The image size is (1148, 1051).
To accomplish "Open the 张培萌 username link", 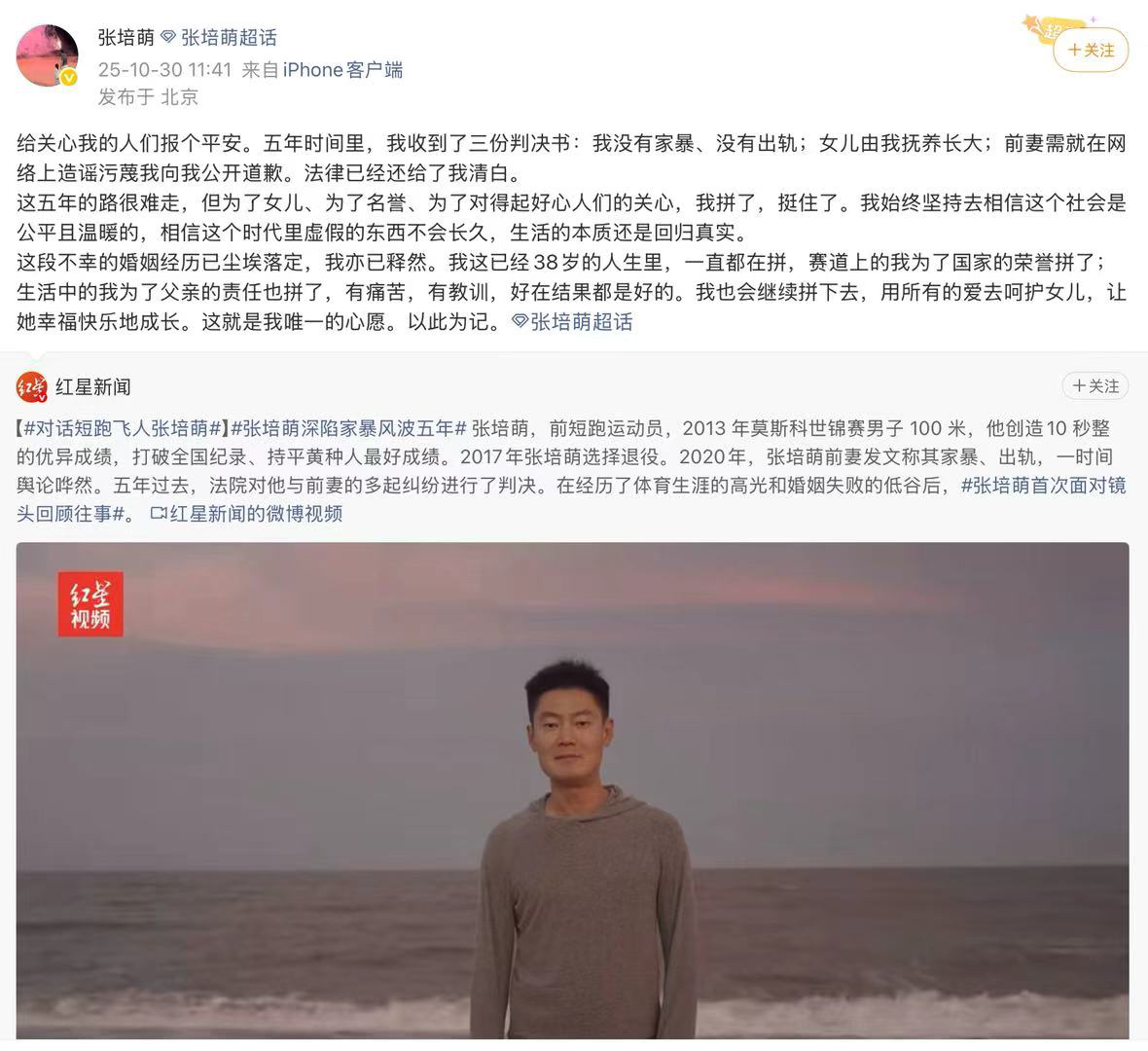I will [126, 37].
